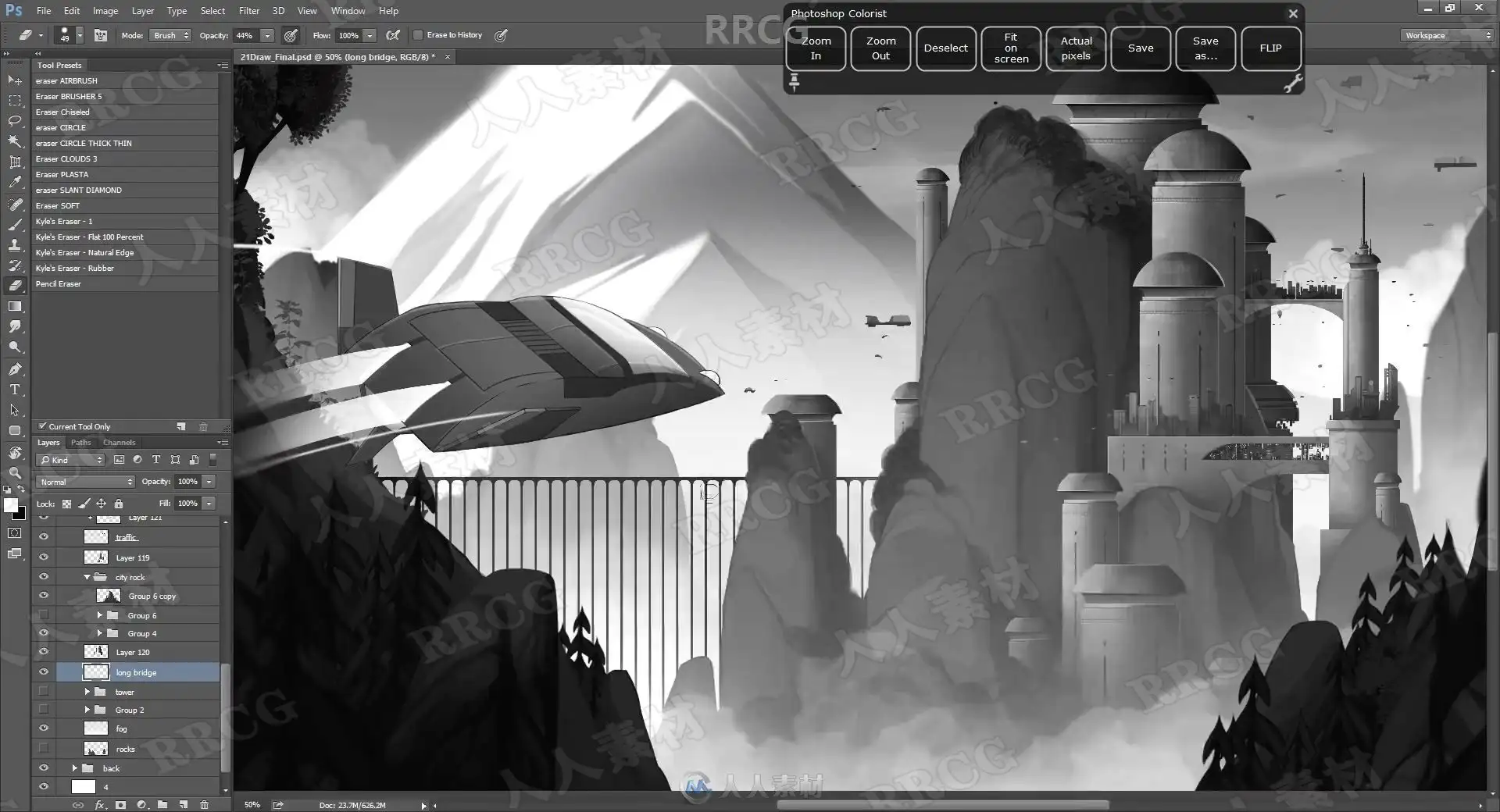Expand the back group folder
The image size is (1500, 812).
coord(74,768)
